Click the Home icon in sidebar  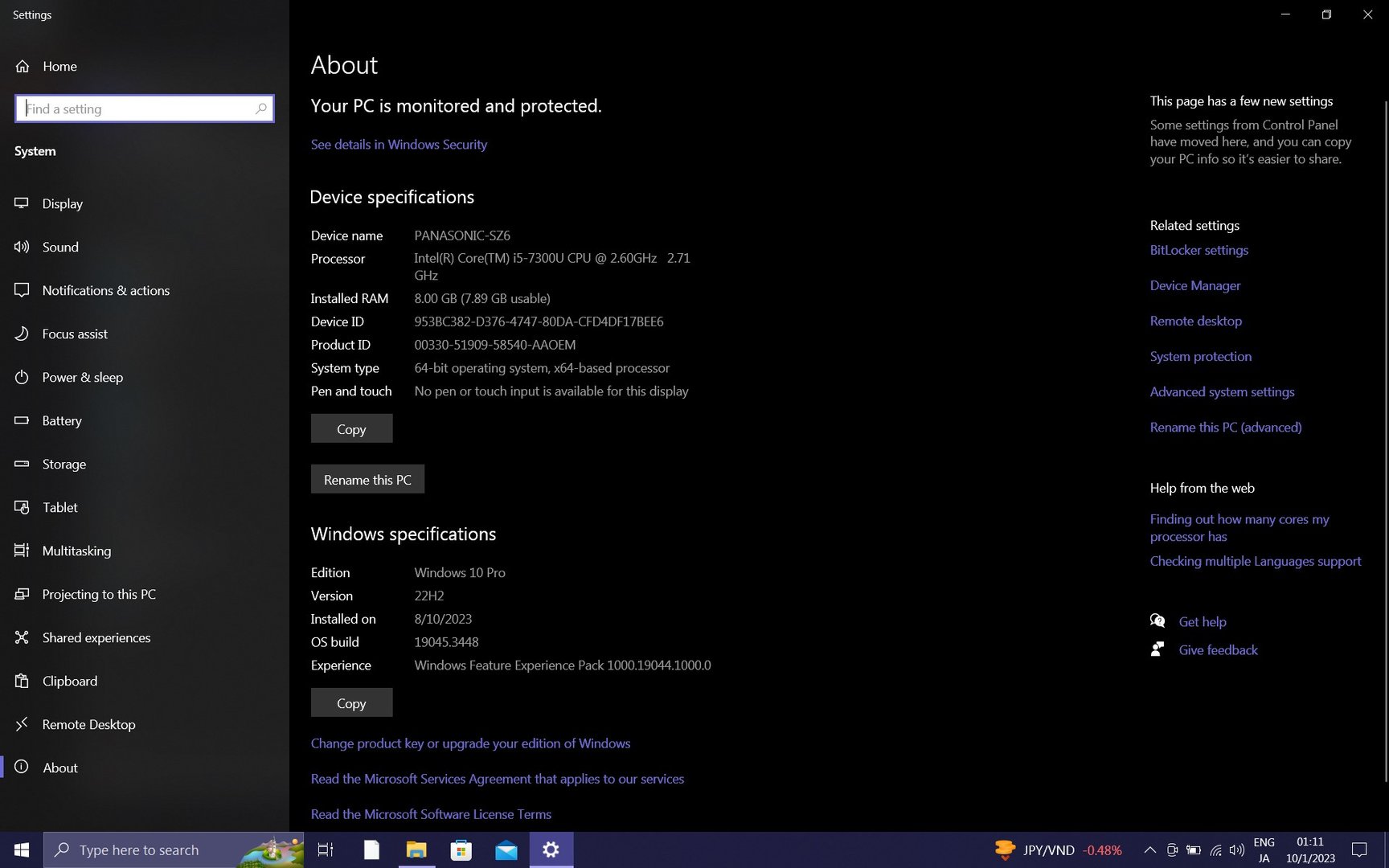tap(23, 67)
